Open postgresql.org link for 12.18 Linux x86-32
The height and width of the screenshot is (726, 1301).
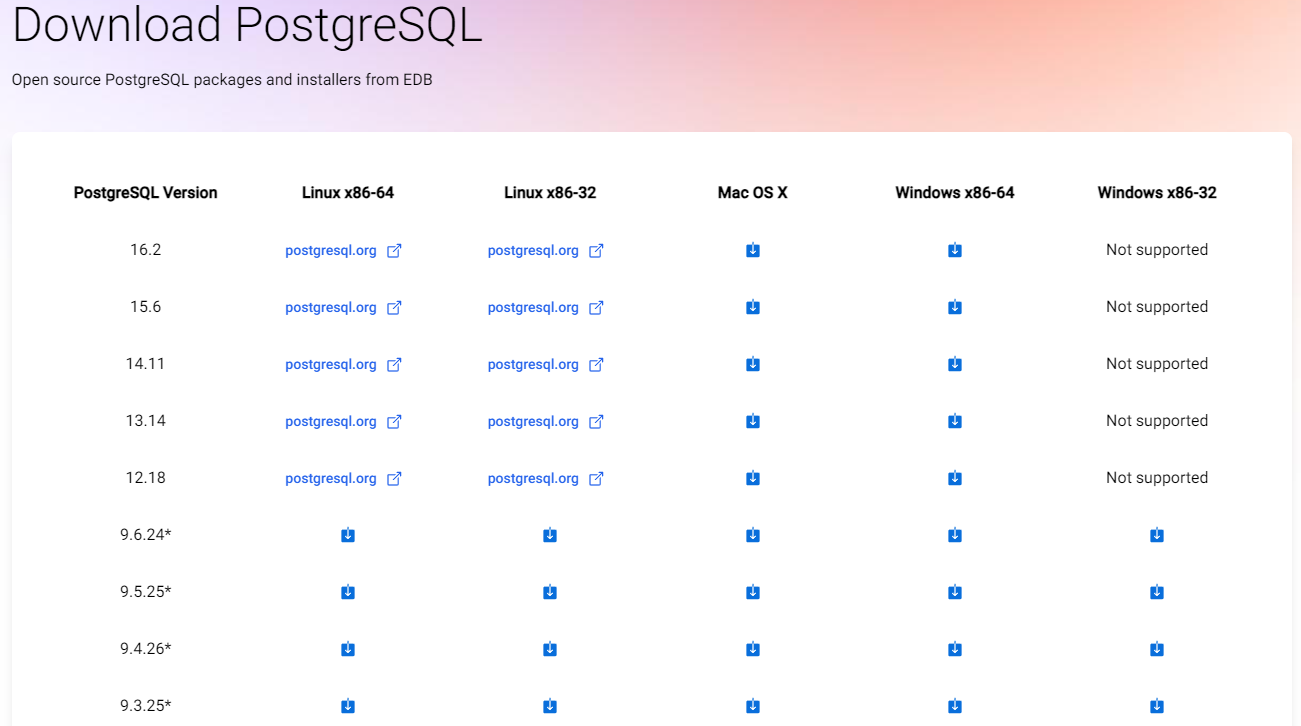click(x=546, y=479)
